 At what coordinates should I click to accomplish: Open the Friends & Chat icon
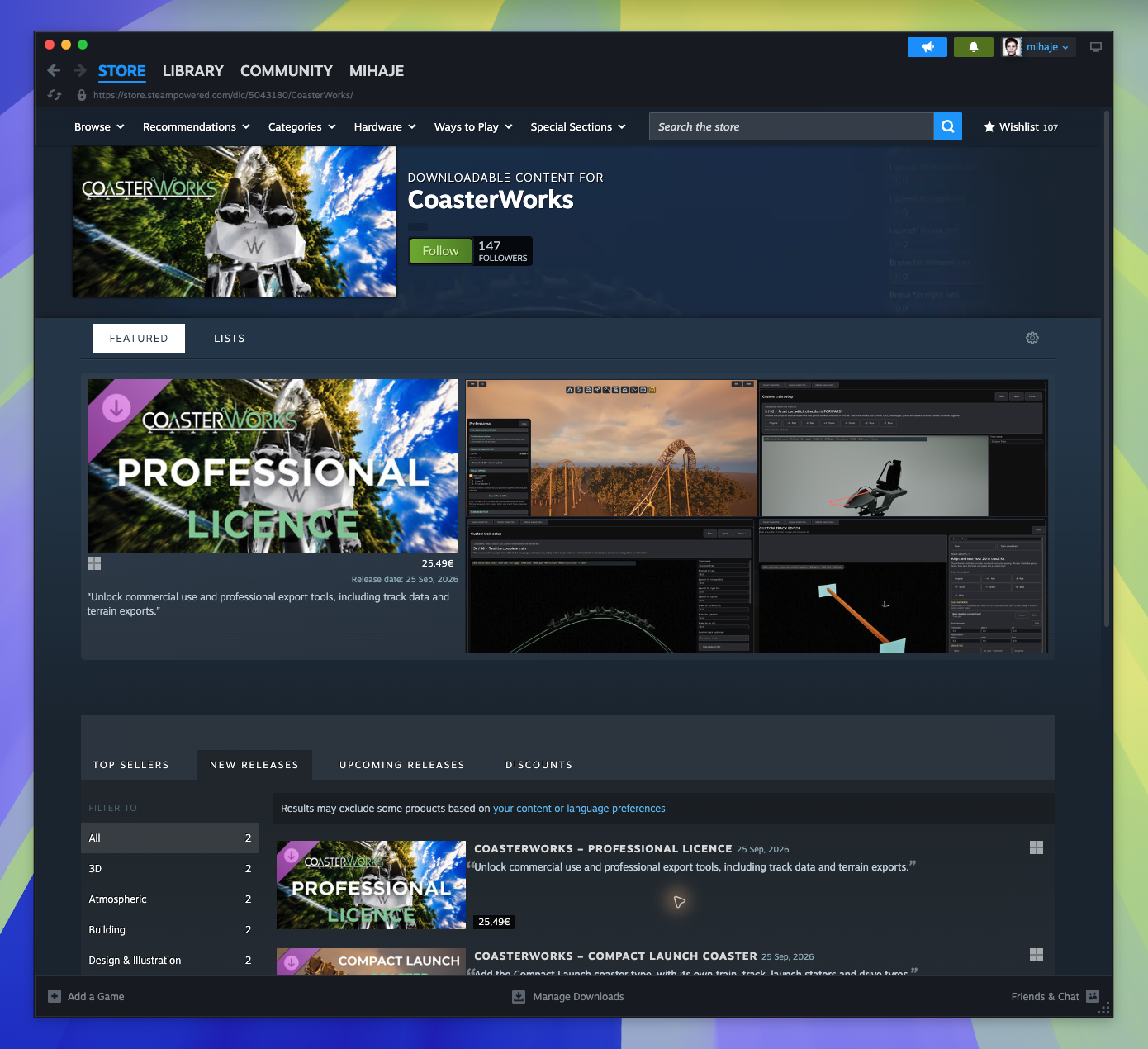(x=1093, y=996)
